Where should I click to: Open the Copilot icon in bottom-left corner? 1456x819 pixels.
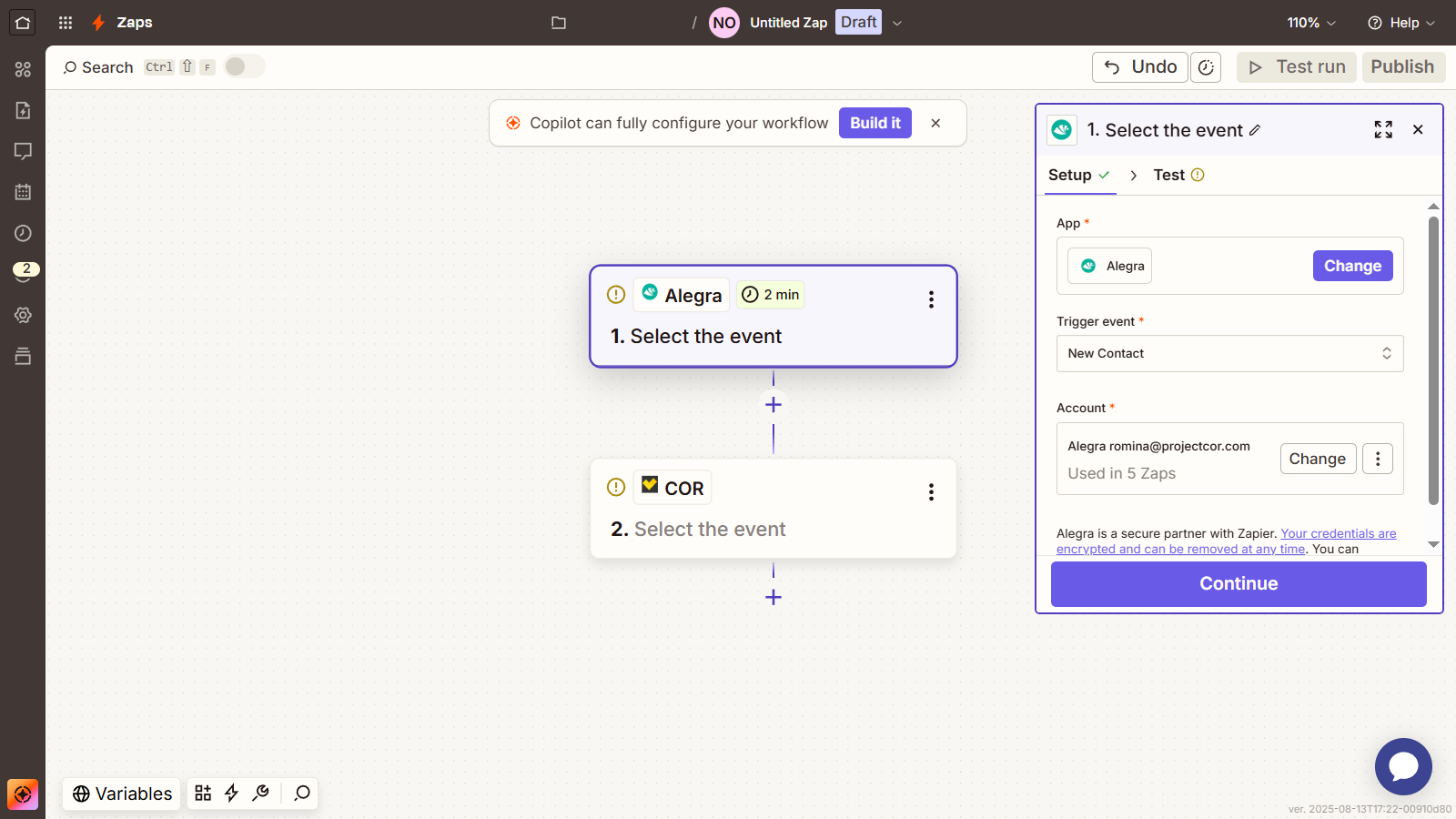pyautogui.click(x=23, y=794)
